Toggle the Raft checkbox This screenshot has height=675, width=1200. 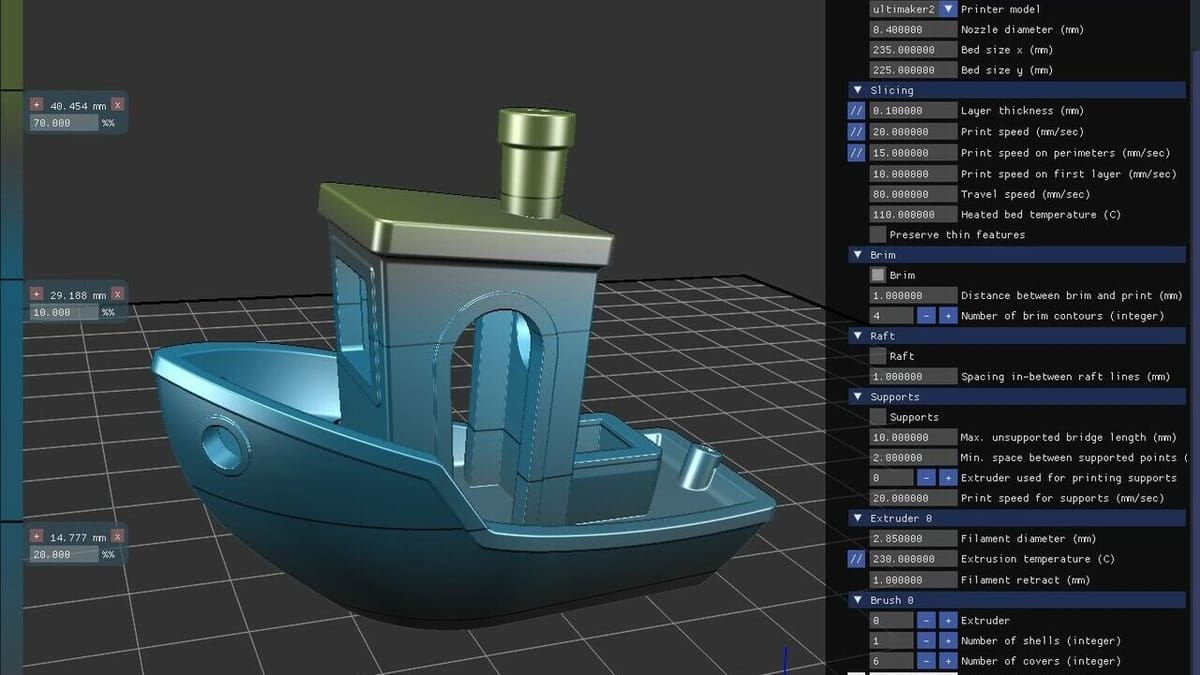pyautogui.click(x=877, y=356)
